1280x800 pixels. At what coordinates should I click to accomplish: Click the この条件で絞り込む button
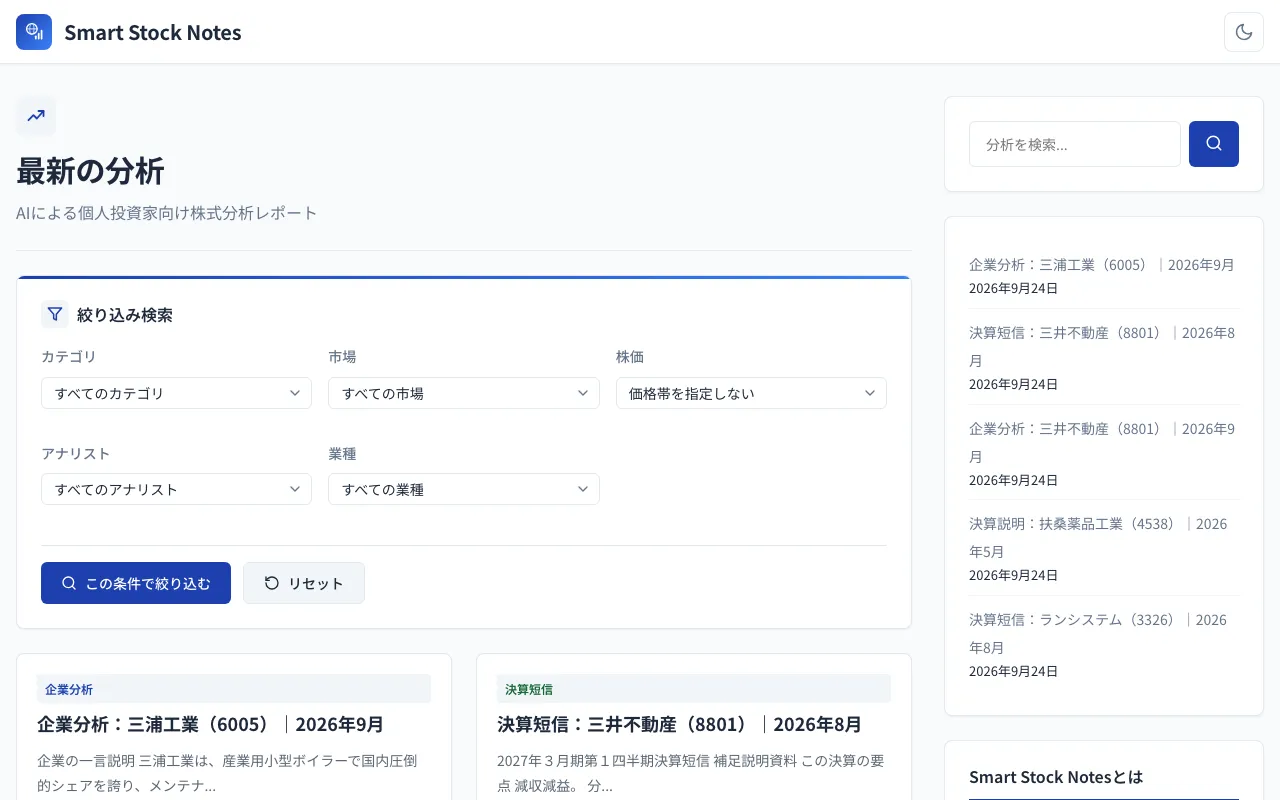pos(136,583)
